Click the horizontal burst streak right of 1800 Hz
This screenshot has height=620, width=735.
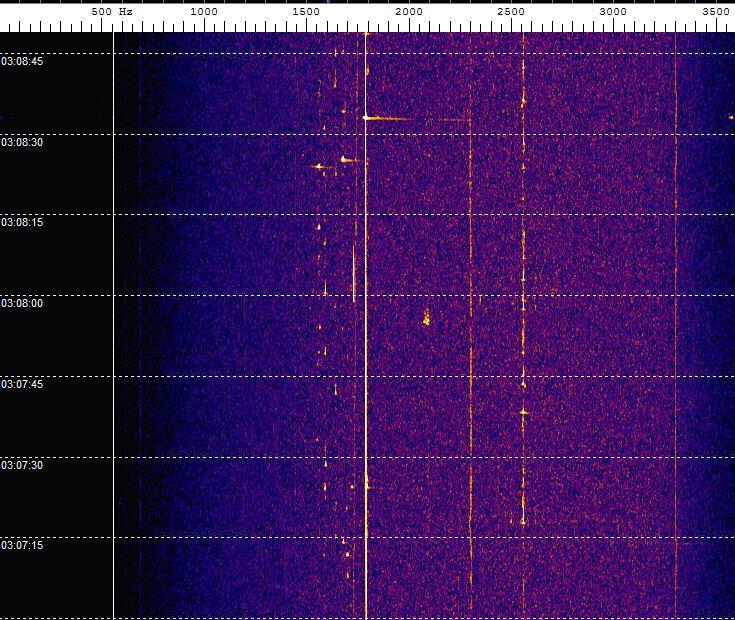pos(417,119)
